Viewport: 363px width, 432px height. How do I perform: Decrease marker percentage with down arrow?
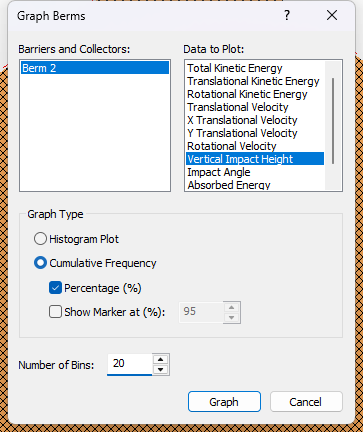point(231,317)
